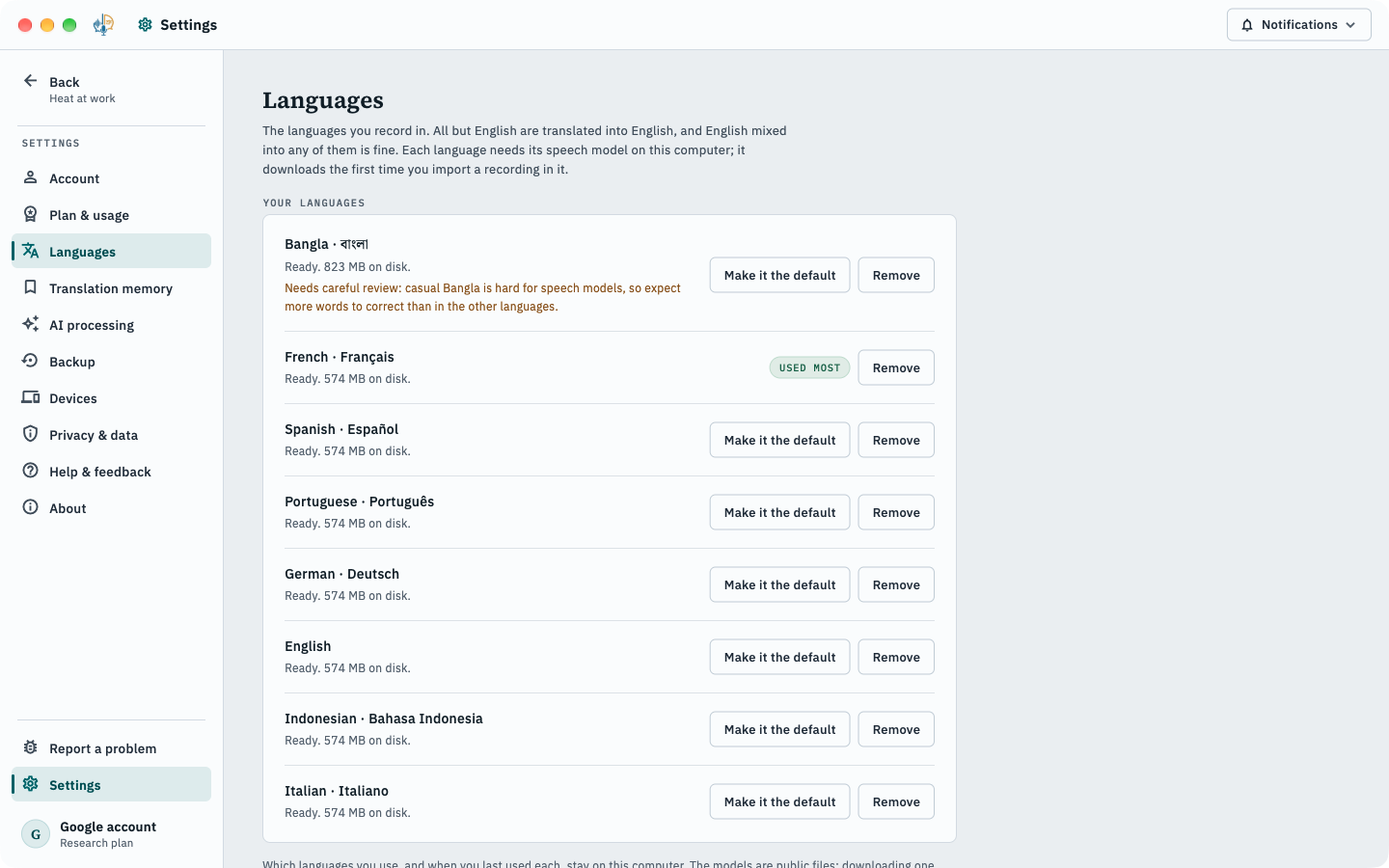Make Italian the default language
The image size is (1389, 868).
[779, 801]
